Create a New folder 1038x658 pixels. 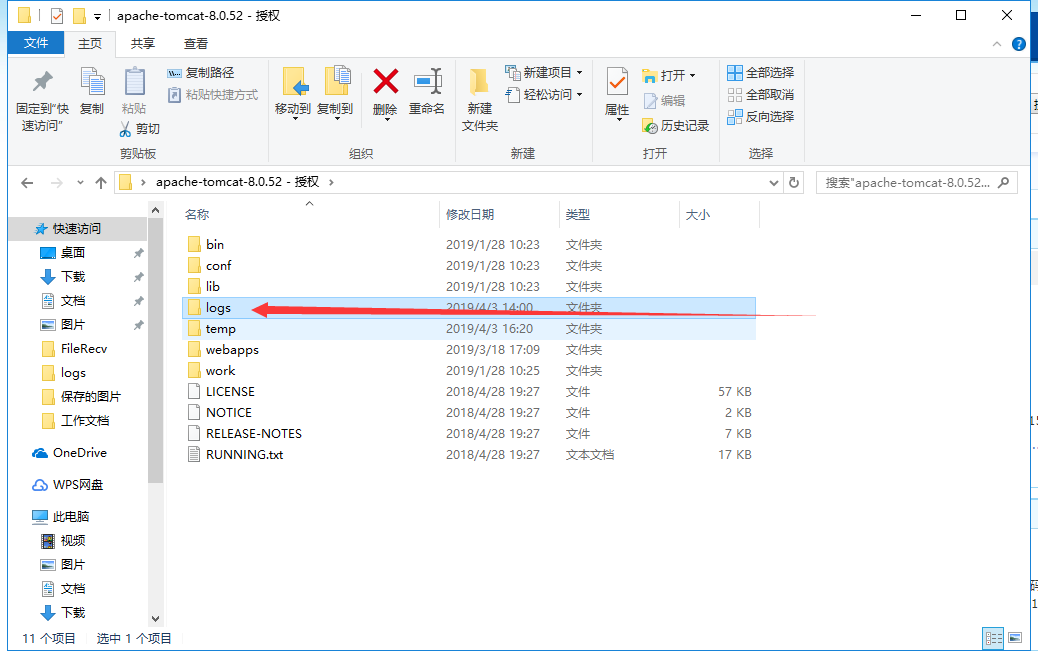[x=480, y=99]
